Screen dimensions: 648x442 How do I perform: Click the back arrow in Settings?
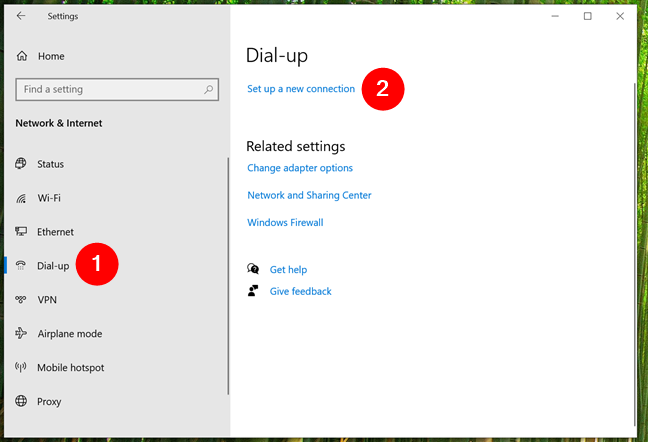[x=21, y=16]
